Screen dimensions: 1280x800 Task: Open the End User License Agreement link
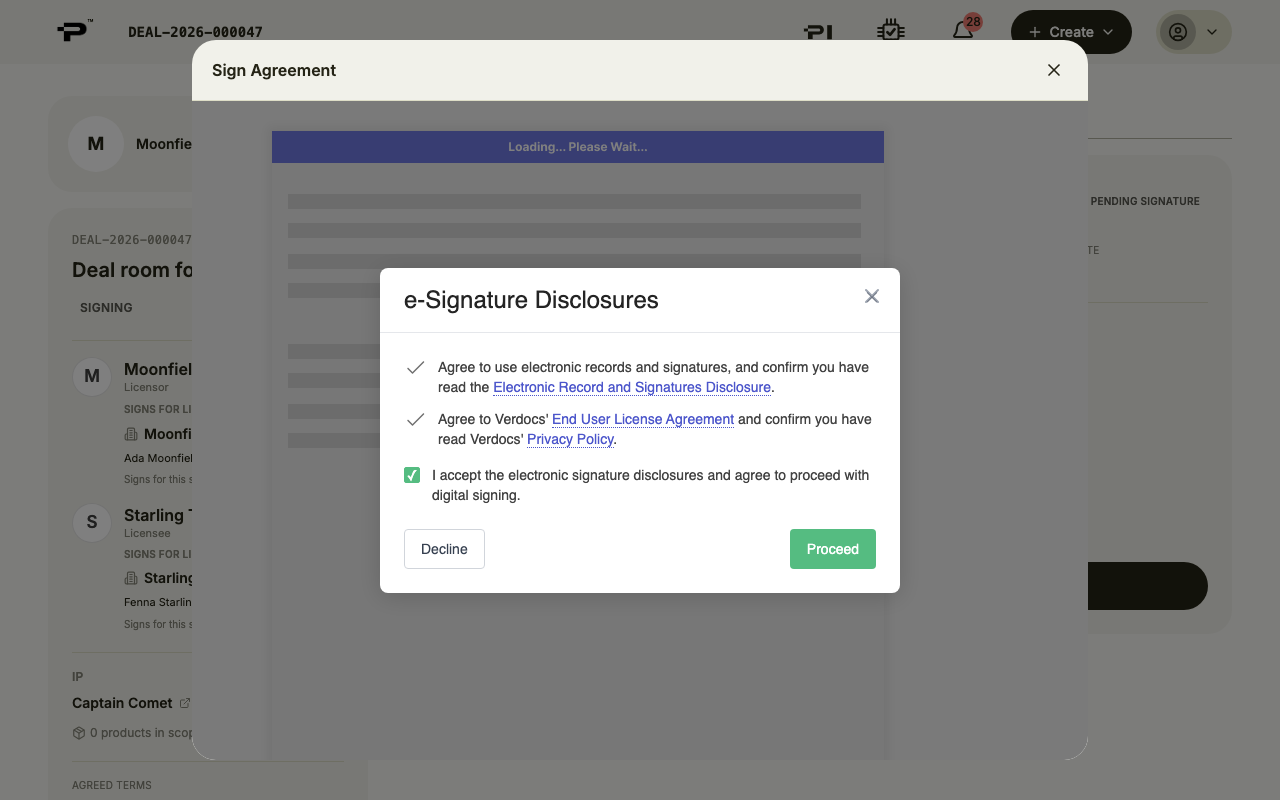(643, 419)
